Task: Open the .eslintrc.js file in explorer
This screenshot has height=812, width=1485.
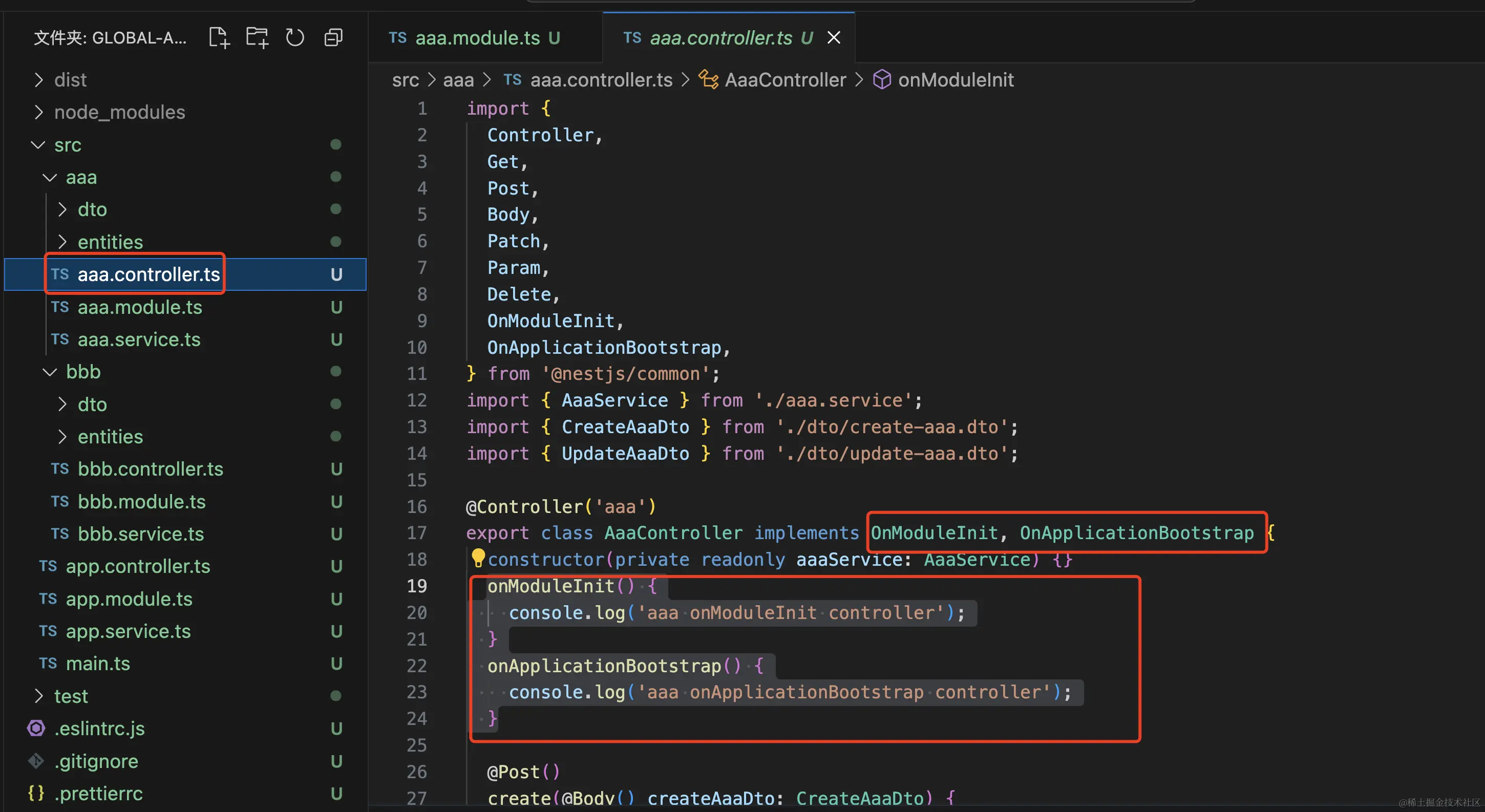Action: coord(99,729)
